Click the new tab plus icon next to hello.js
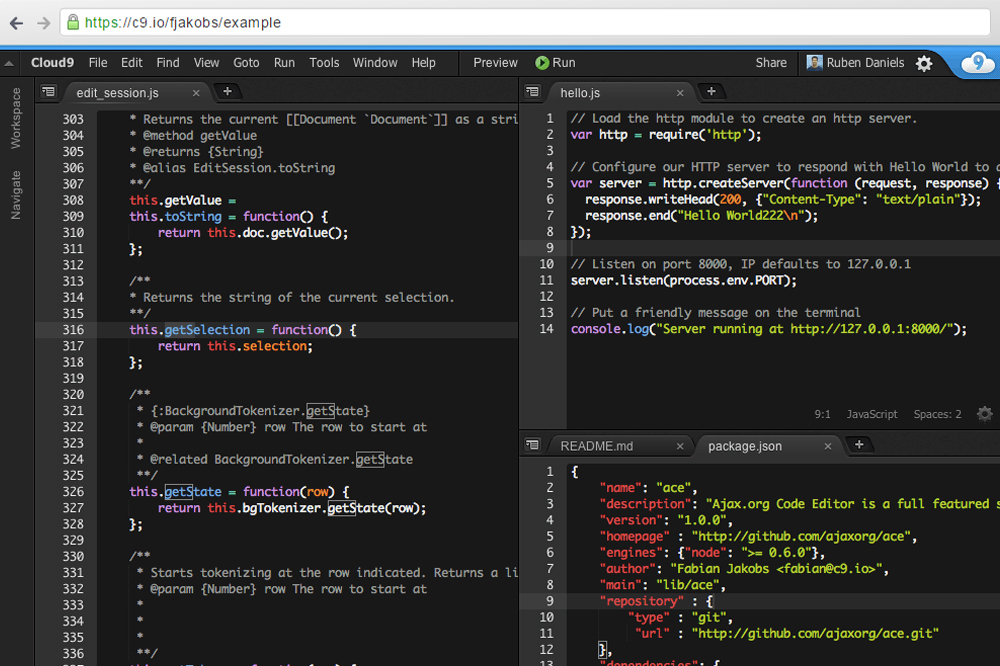1000x666 pixels. tap(710, 91)
